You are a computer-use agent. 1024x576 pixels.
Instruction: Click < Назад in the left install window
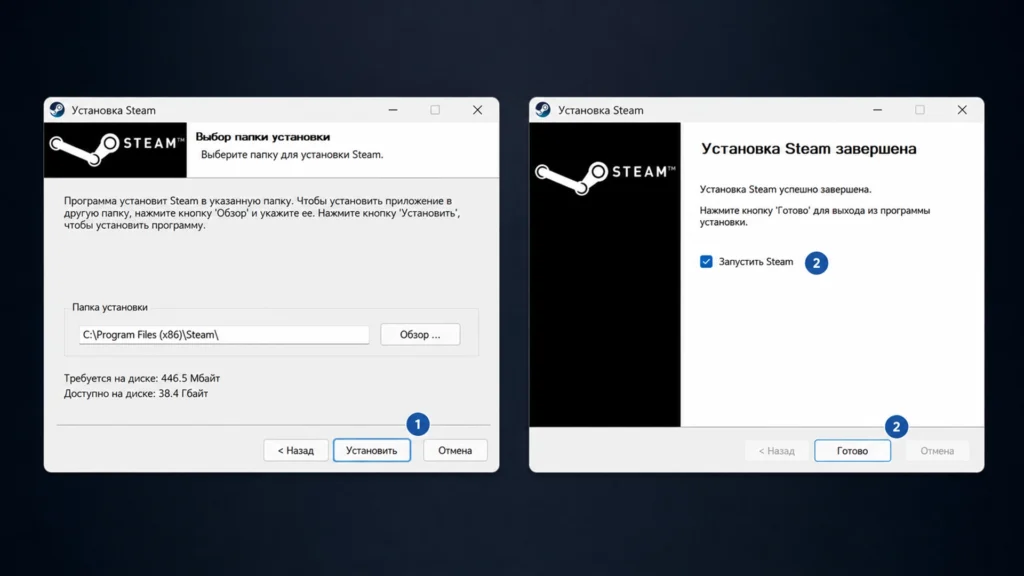[296, 451]
